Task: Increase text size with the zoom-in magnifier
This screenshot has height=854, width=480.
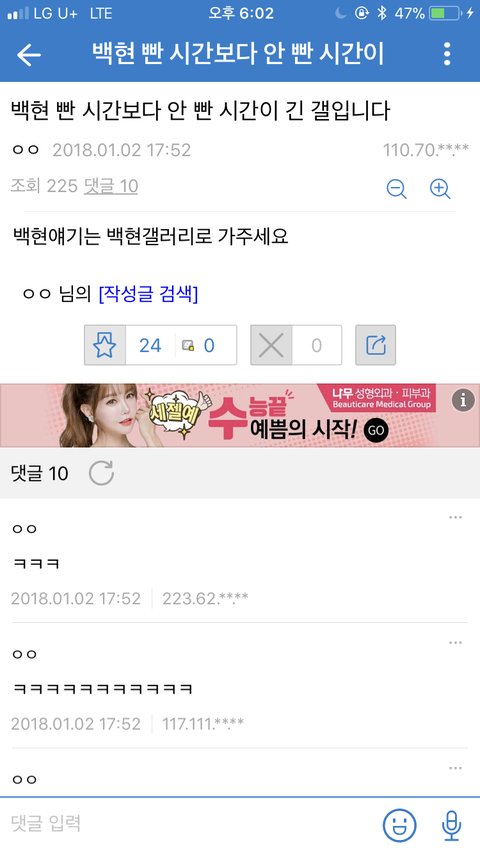Action: pos(440,188)
